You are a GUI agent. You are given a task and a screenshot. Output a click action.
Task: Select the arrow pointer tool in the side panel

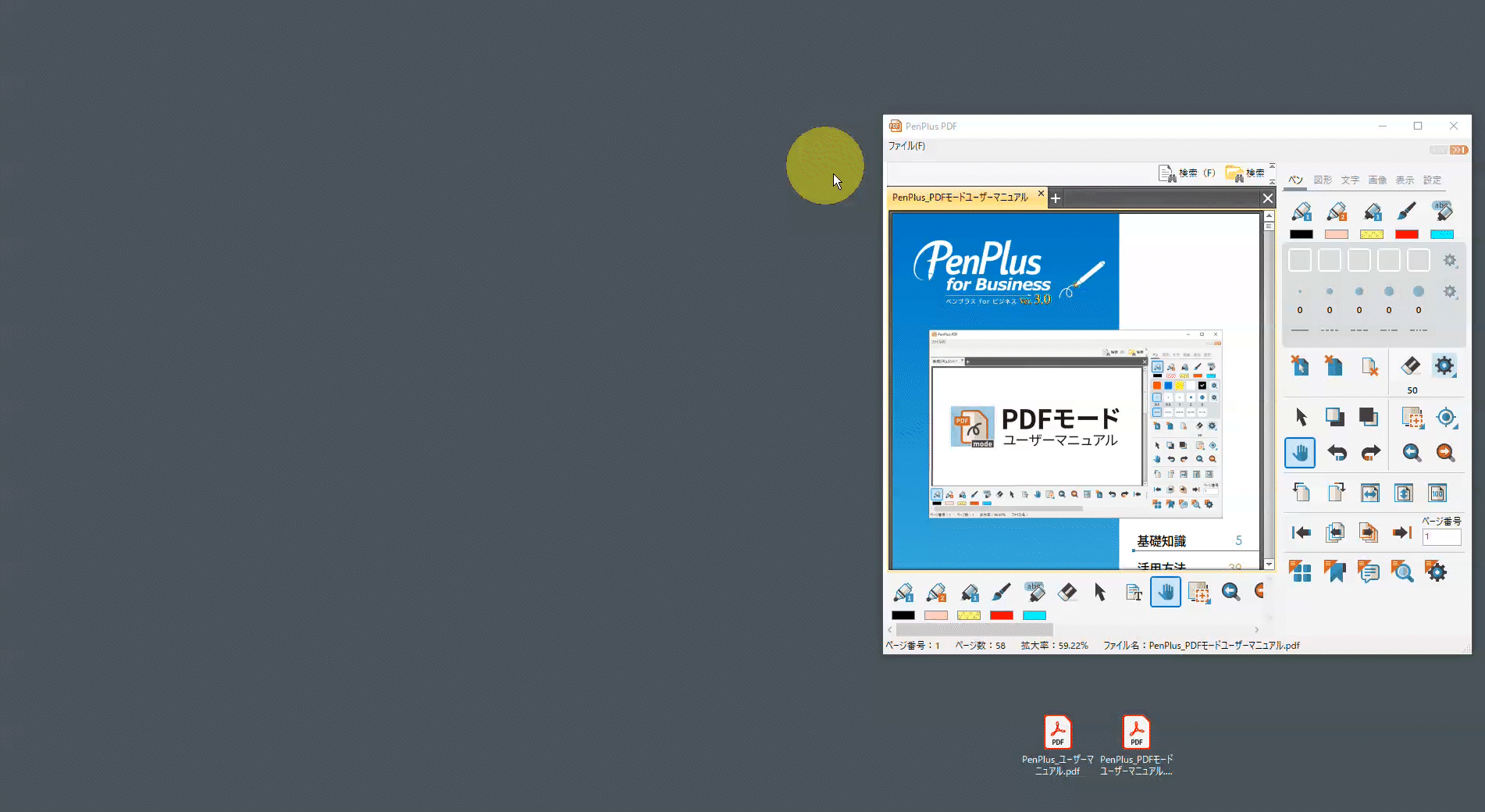click(1301, 417)
